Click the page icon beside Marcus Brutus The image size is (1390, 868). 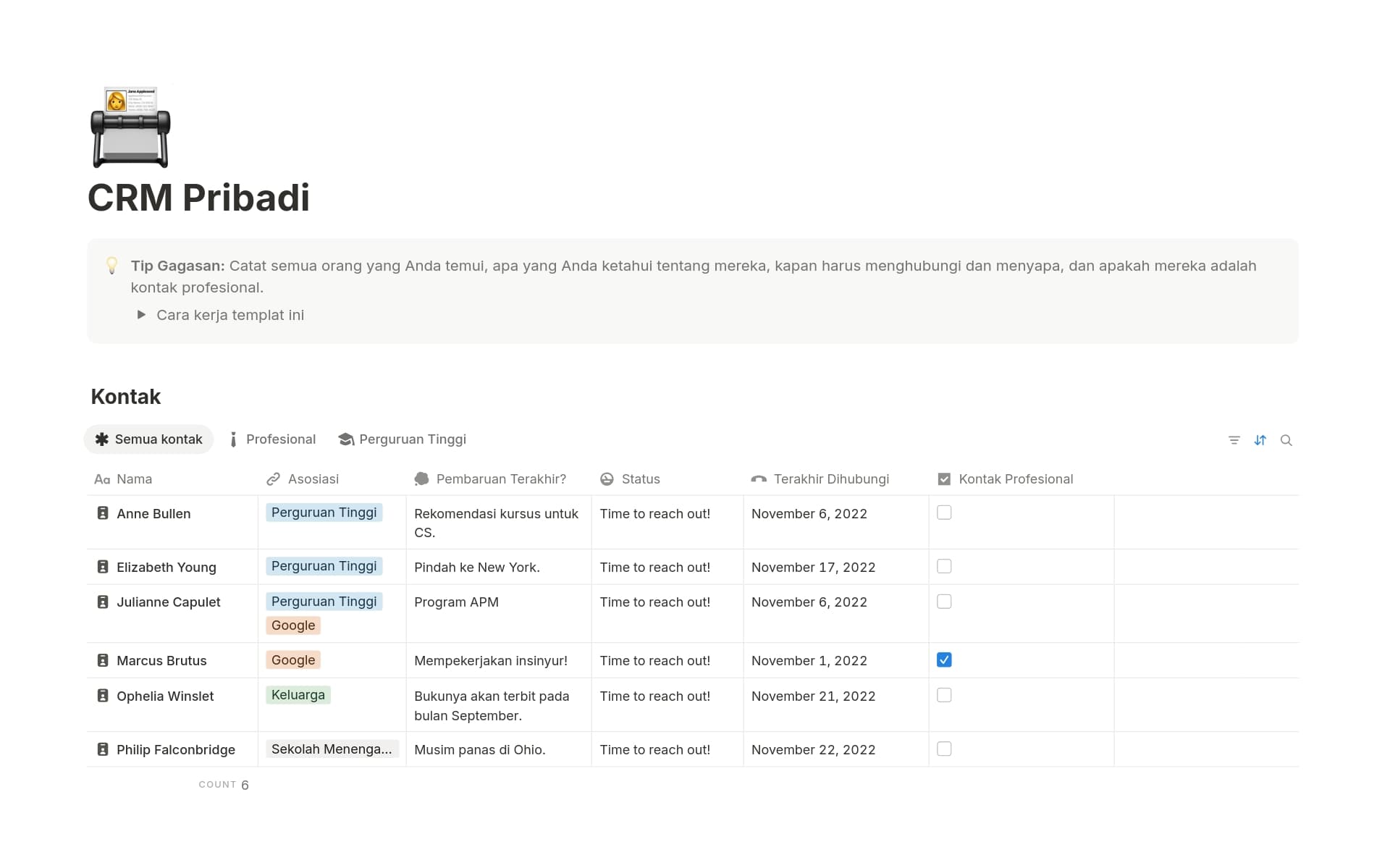(x=103, y=660)
